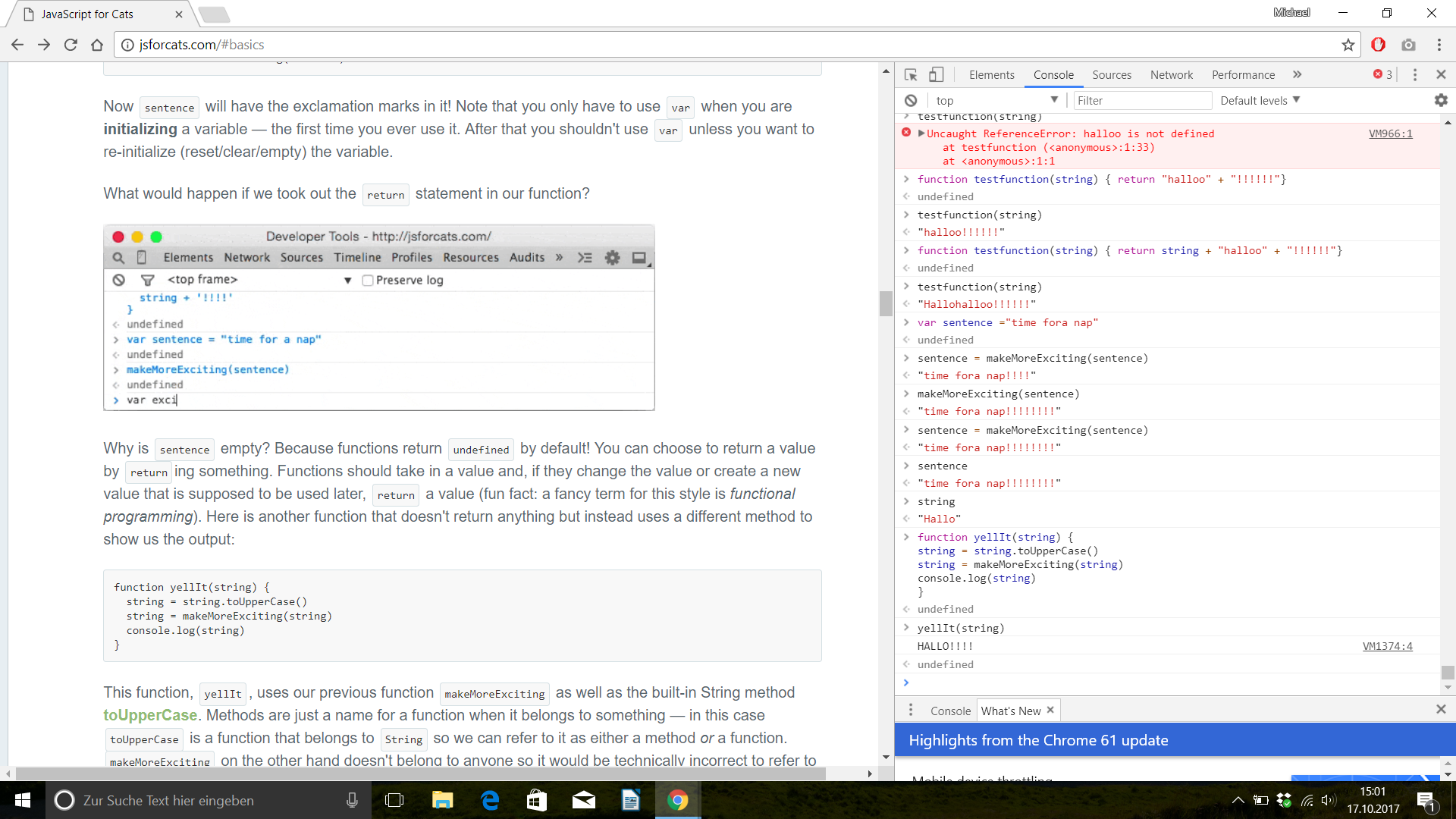Open File Explorer from taskbar
The image size is (1456, 819).
[442, 800]
